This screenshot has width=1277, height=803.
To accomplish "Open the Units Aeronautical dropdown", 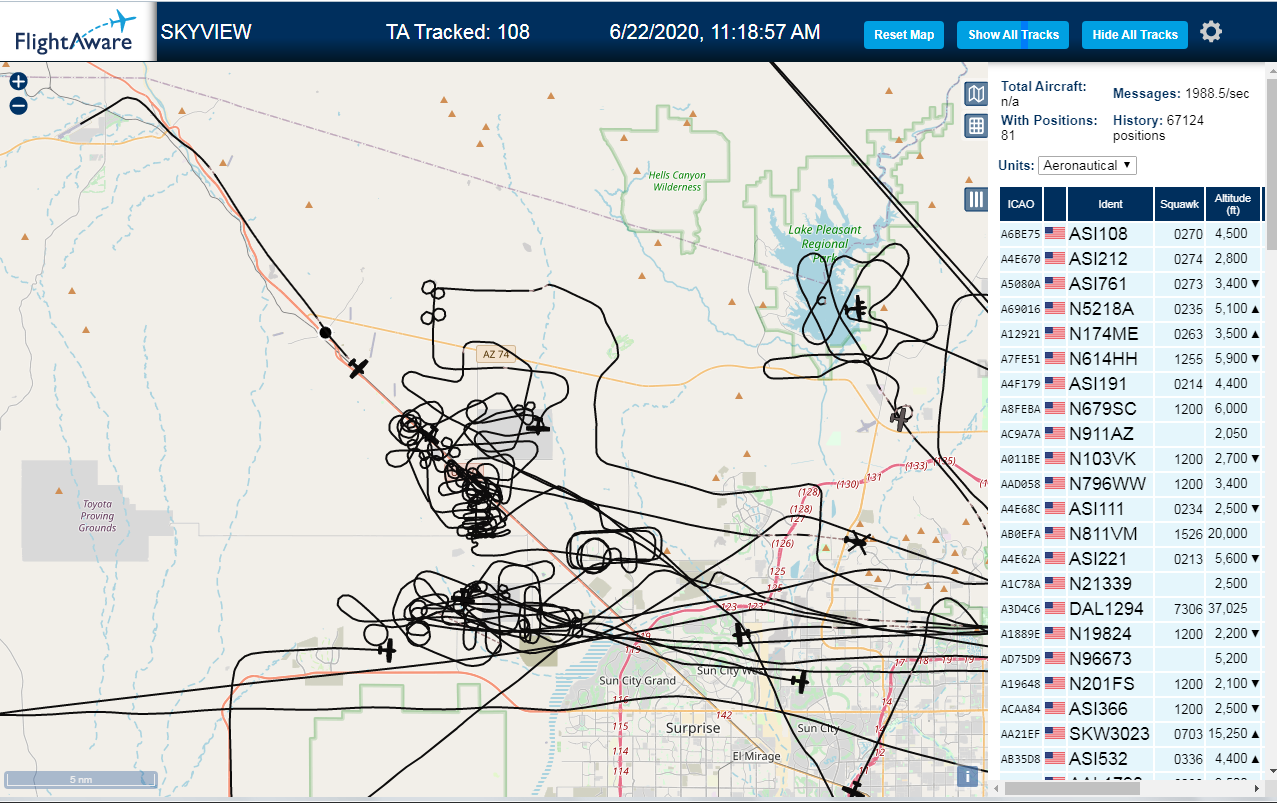I will click(1087, 165).
